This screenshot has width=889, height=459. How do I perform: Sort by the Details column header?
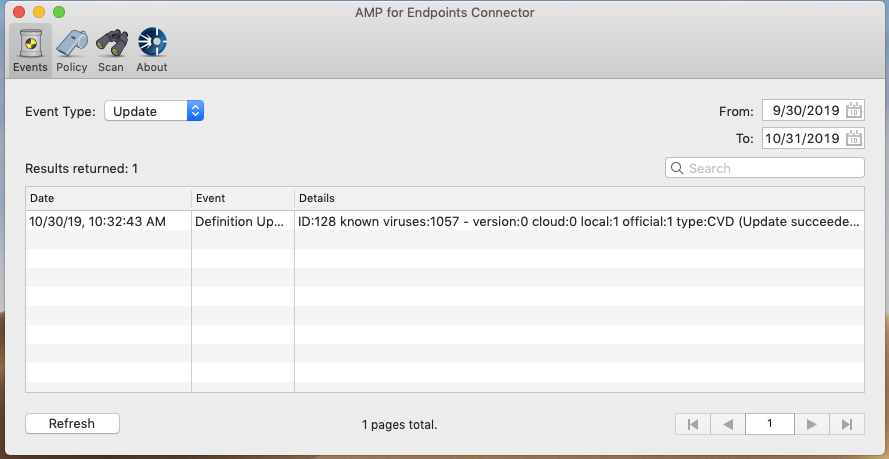pyautogui.click(x=579, y=198)
